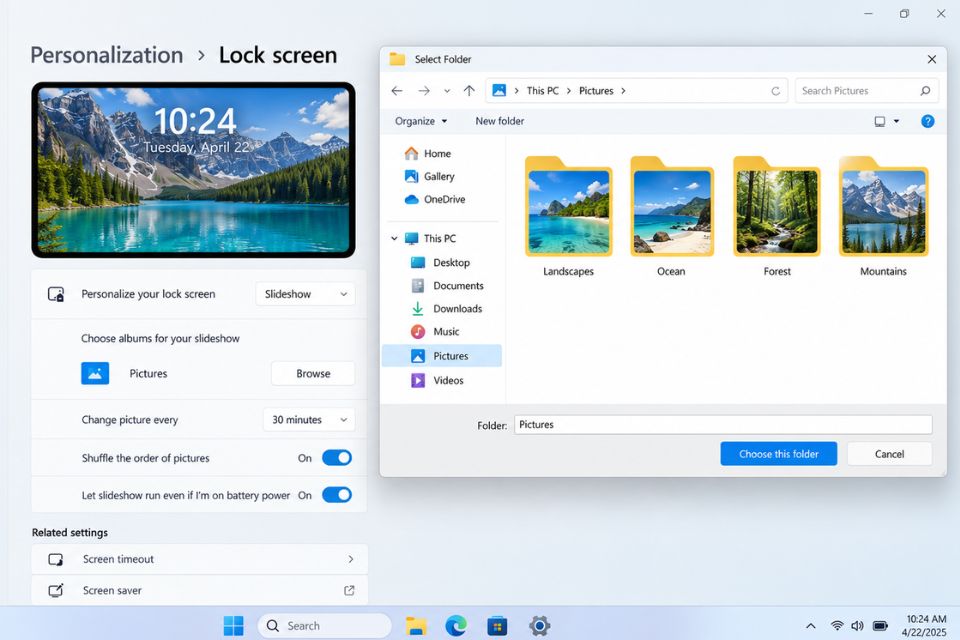
Task: Open Documents in sidebar
Action: pos(448,286)
